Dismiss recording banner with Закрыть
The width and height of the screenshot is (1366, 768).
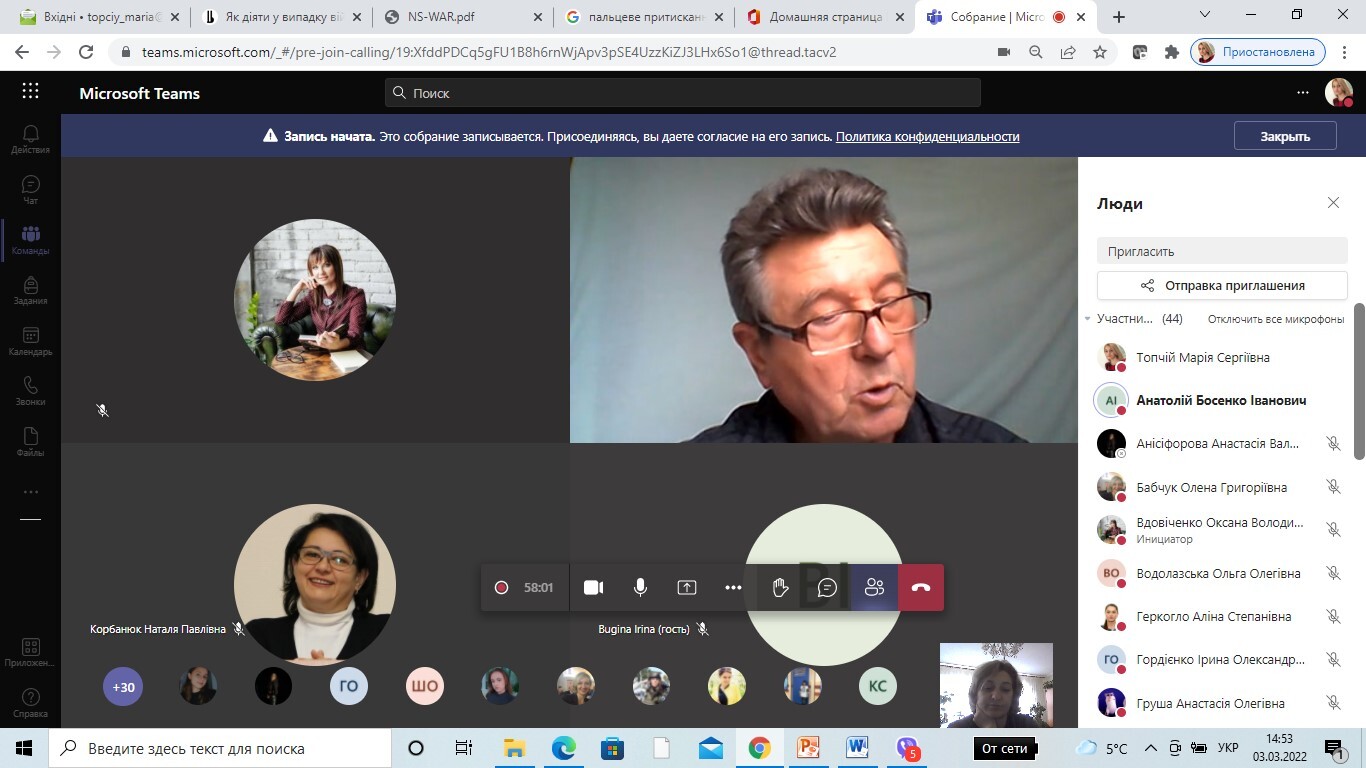1285,136
